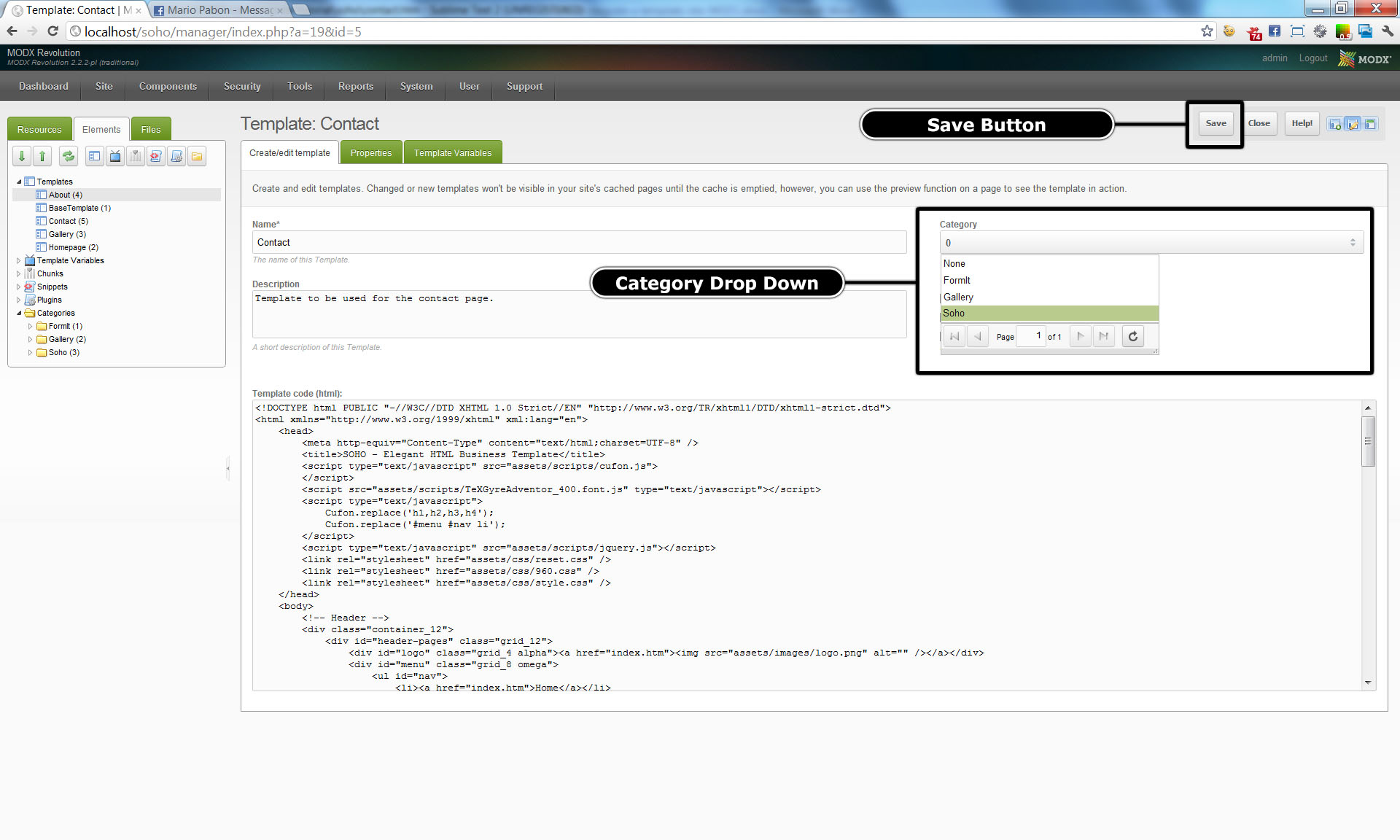Reload the browser page

coord(52,31)
